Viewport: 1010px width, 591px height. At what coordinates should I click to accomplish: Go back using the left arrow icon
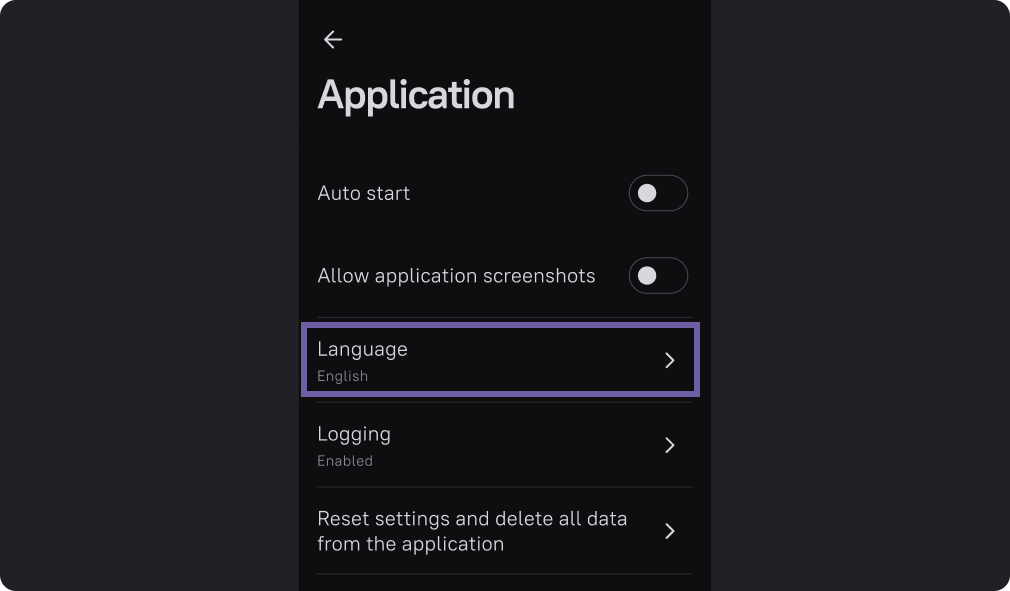333,40
